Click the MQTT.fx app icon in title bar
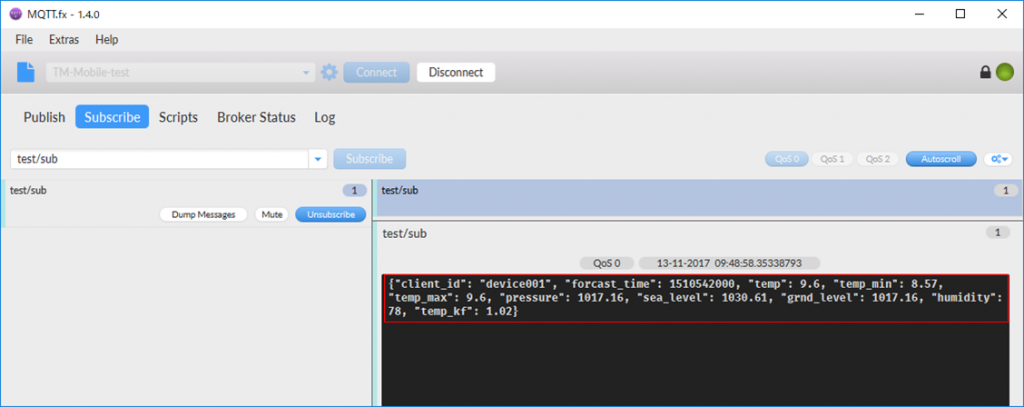This screenshot has width=1024, height=407. pos(15,14)
